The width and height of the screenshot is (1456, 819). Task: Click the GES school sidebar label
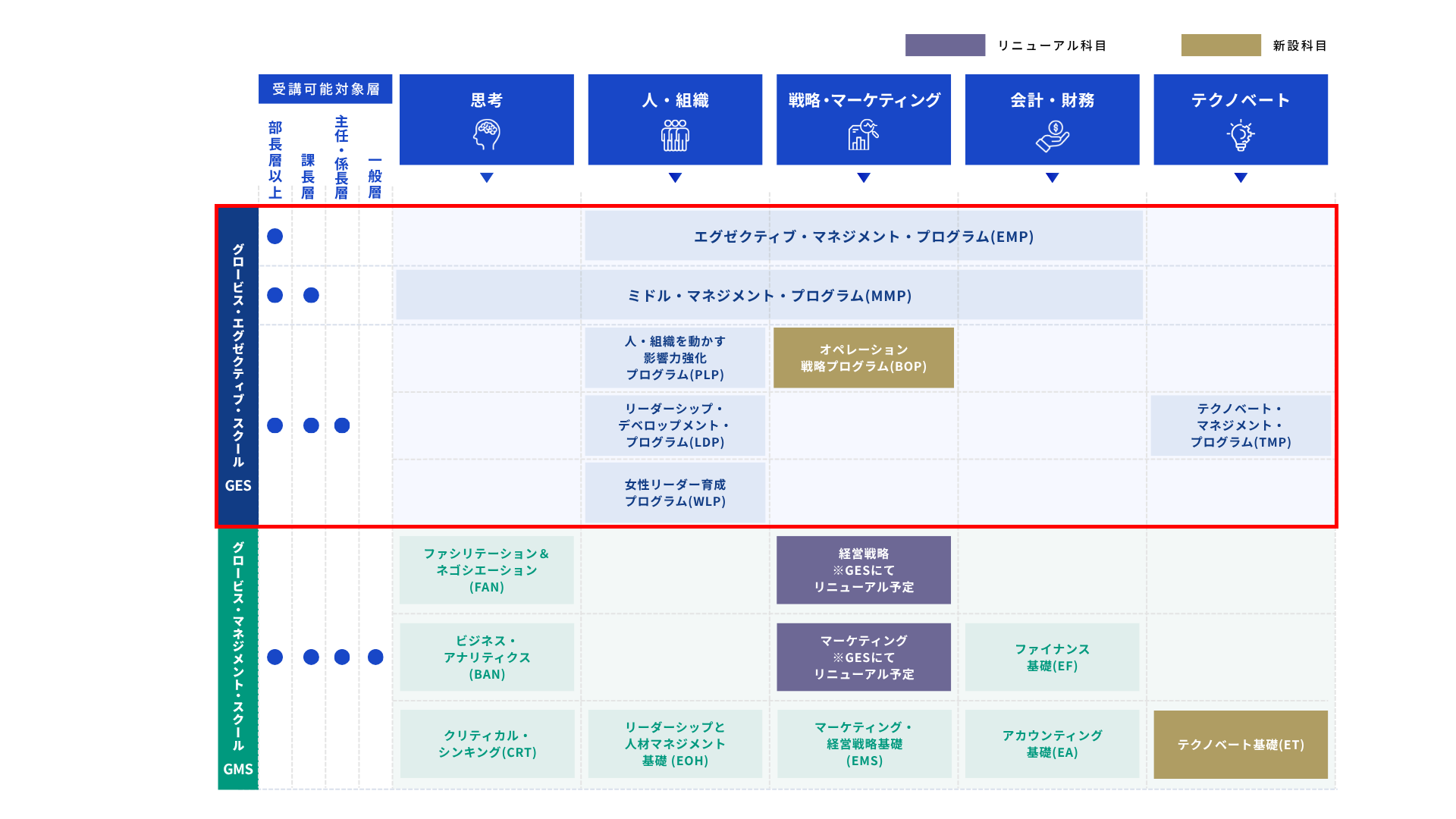238,366
